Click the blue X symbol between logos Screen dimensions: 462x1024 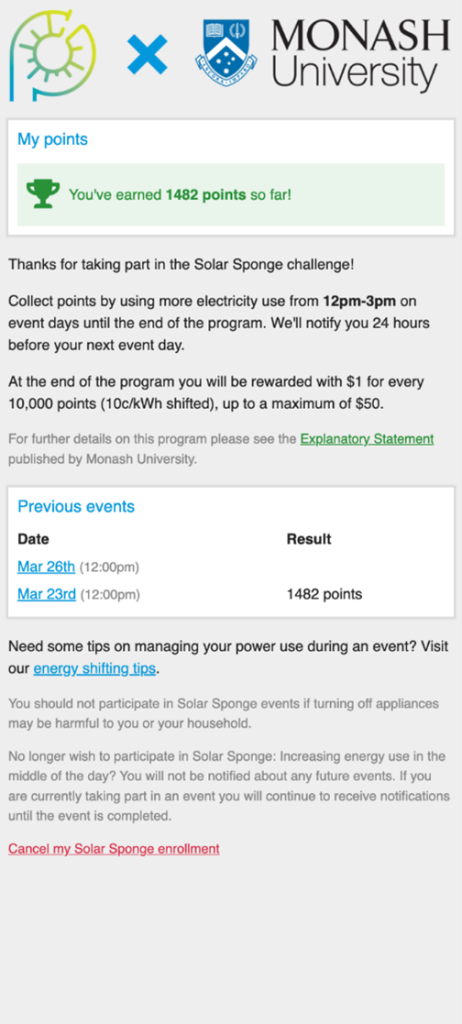147,55
